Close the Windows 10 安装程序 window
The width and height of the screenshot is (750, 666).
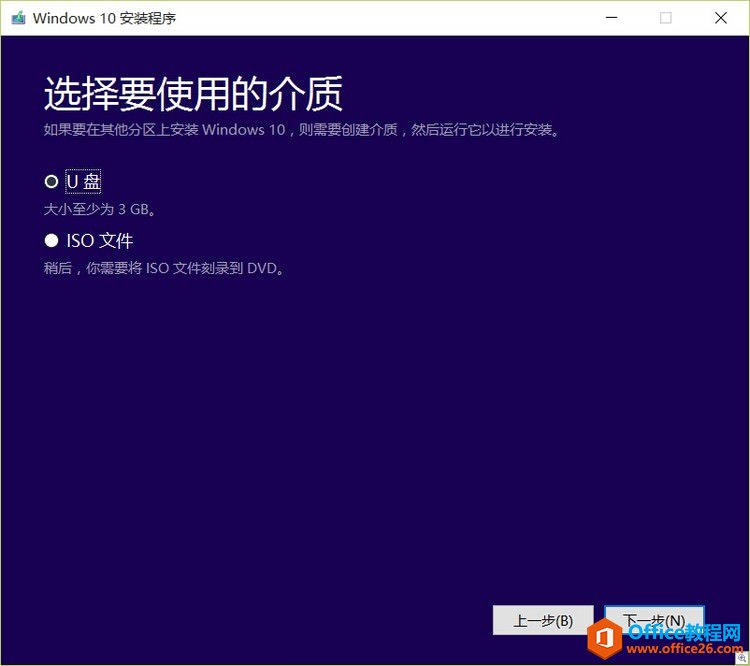pyautogui.click(x=720, y=18)
